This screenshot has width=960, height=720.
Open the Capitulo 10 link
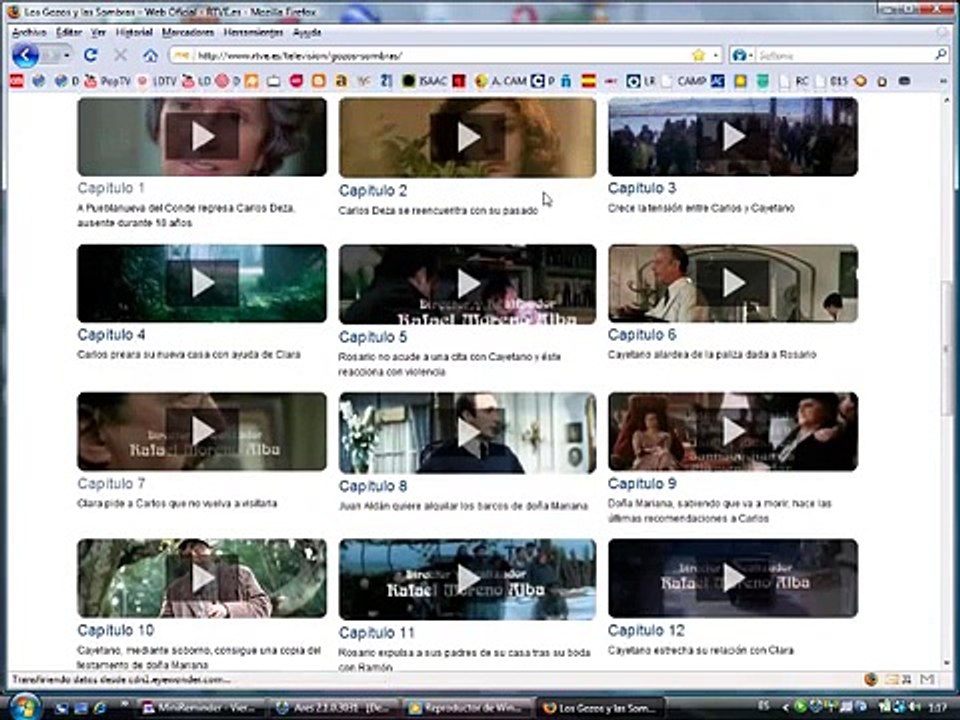point(116,630)
